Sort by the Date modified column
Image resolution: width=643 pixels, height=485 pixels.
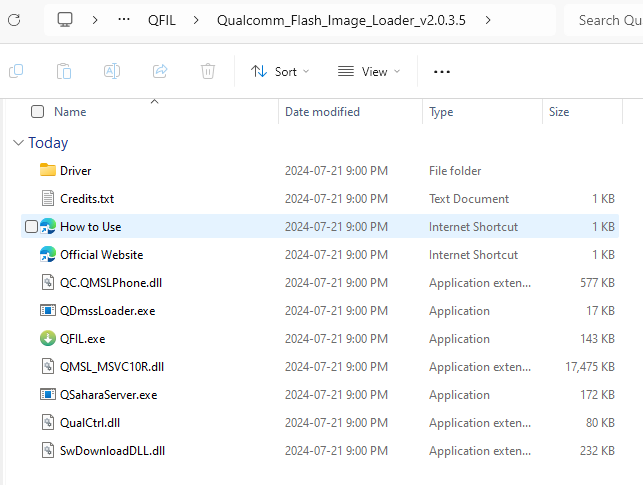322,112
